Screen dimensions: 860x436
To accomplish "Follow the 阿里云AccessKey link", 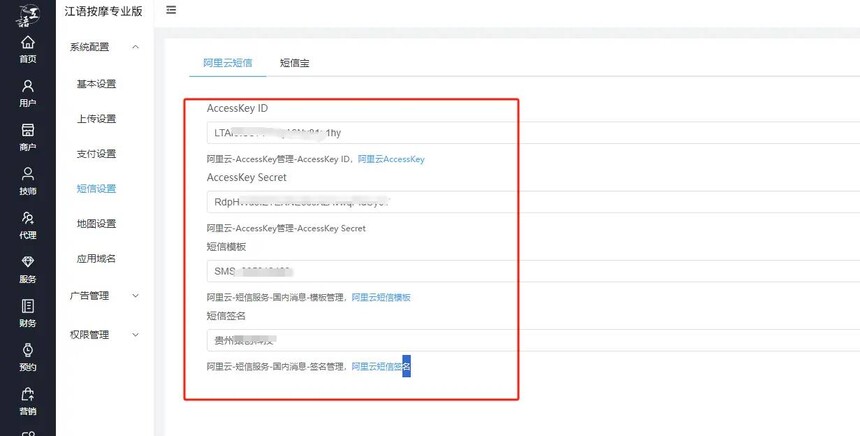I will (391, 159).
